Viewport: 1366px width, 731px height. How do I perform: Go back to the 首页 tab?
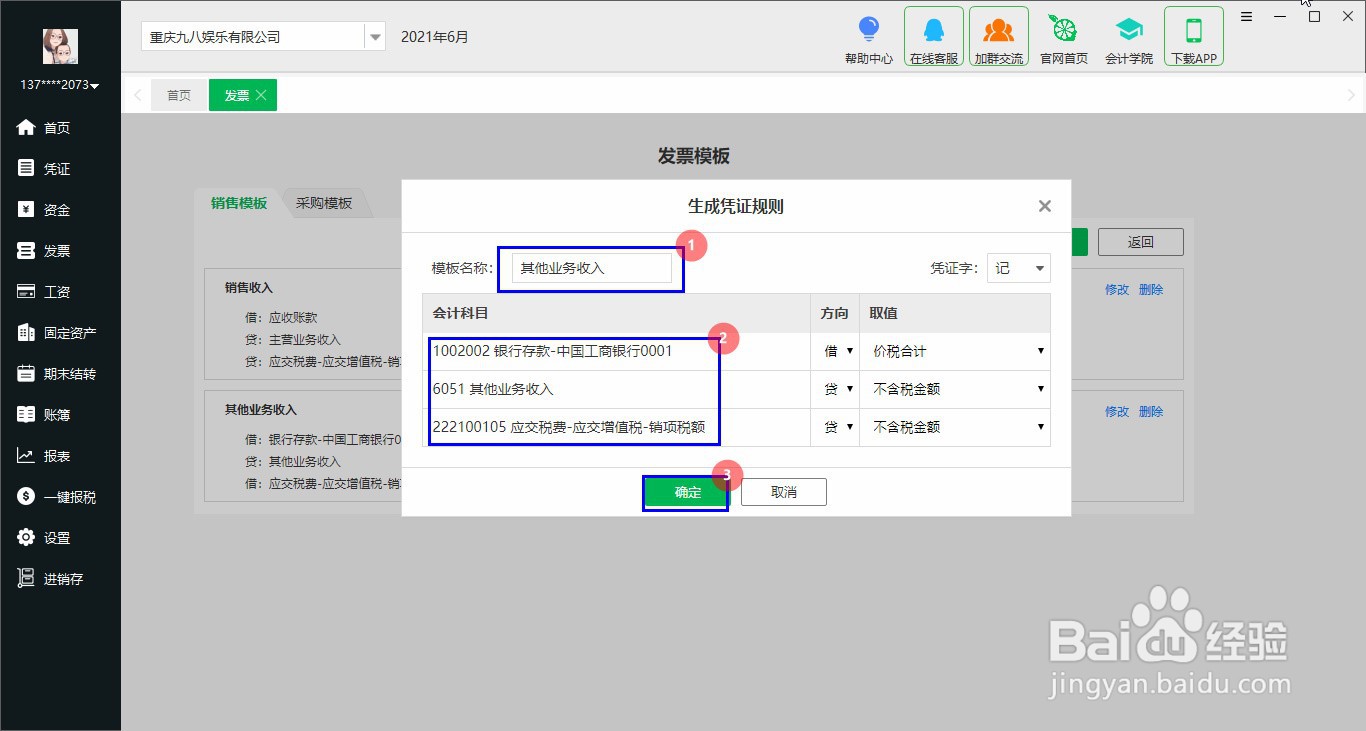(x=178, y=95)
